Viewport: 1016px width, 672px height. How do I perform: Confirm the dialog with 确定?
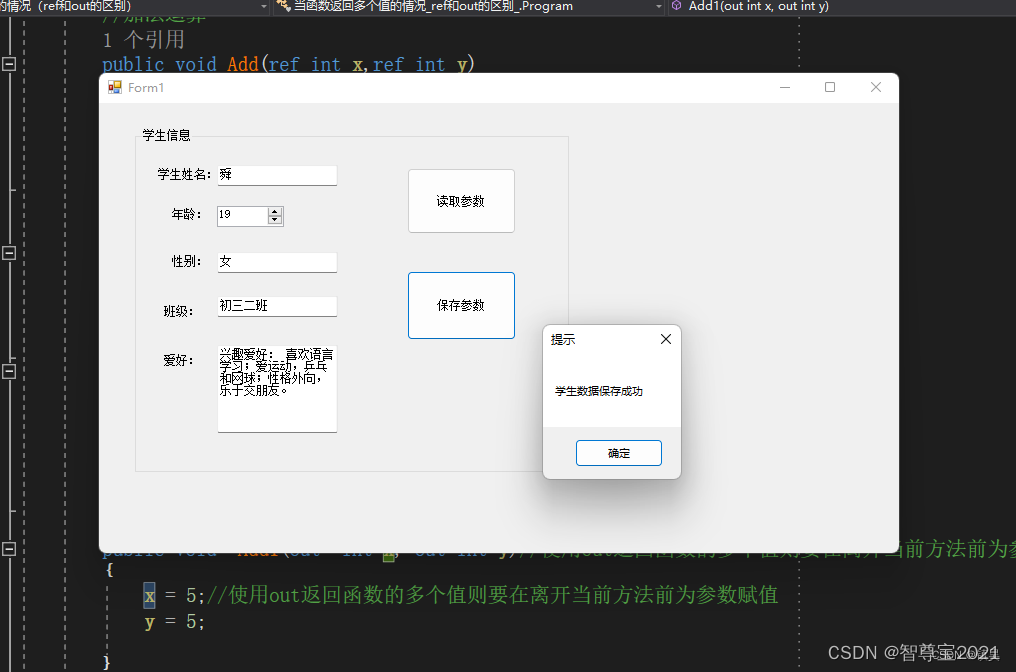coord(618,453)
